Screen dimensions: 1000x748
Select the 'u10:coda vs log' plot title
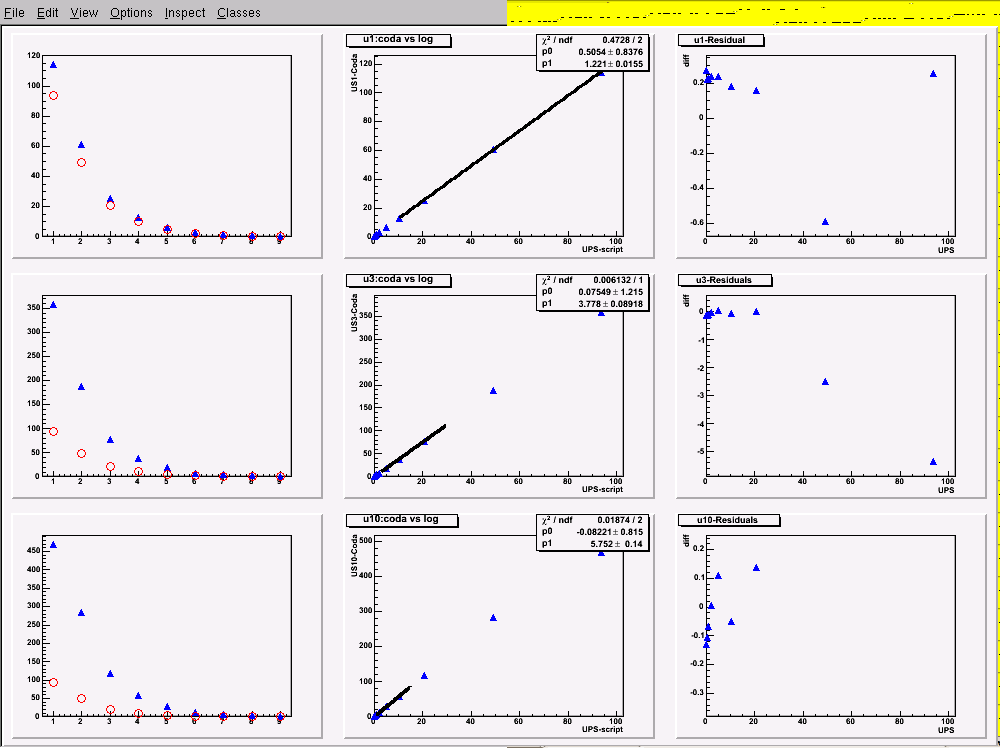(x=401, y=519)
